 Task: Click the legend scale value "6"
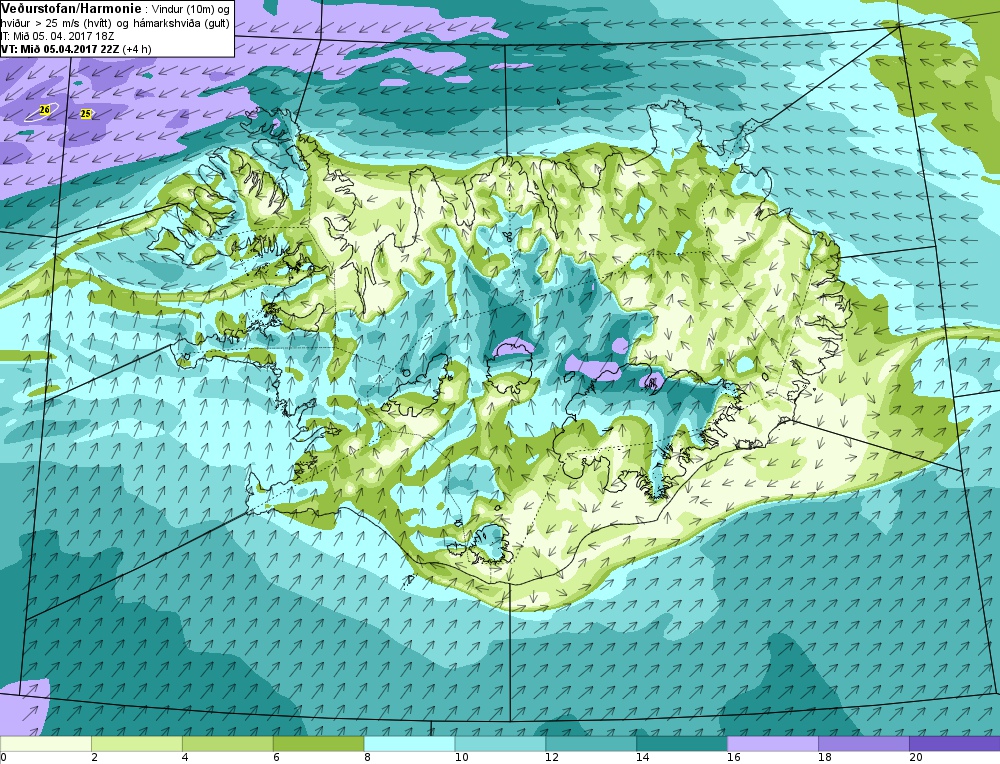coord(276,758)
